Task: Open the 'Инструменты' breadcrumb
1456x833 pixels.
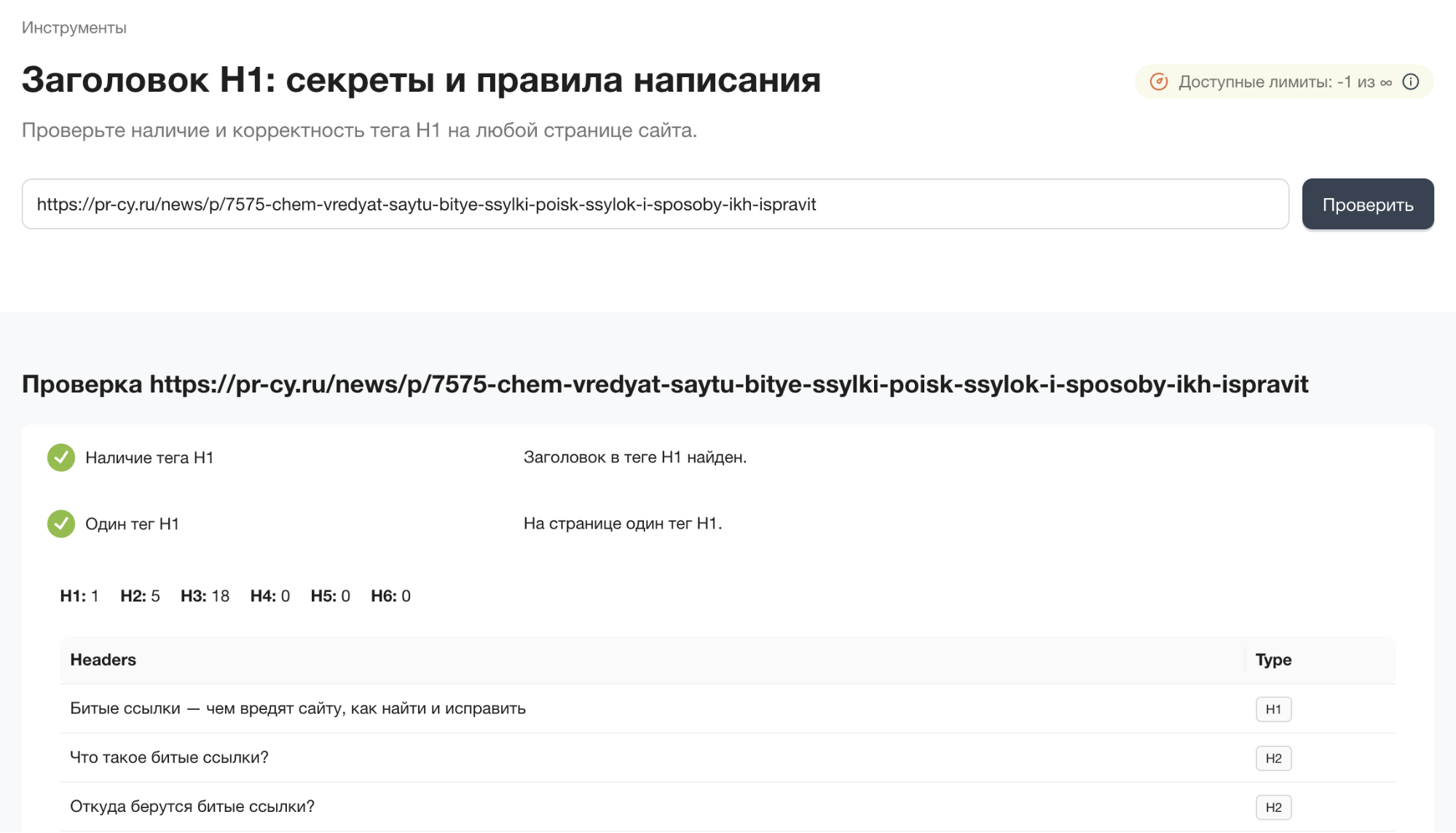Action: pyautogui.click(x=73, y=28)
